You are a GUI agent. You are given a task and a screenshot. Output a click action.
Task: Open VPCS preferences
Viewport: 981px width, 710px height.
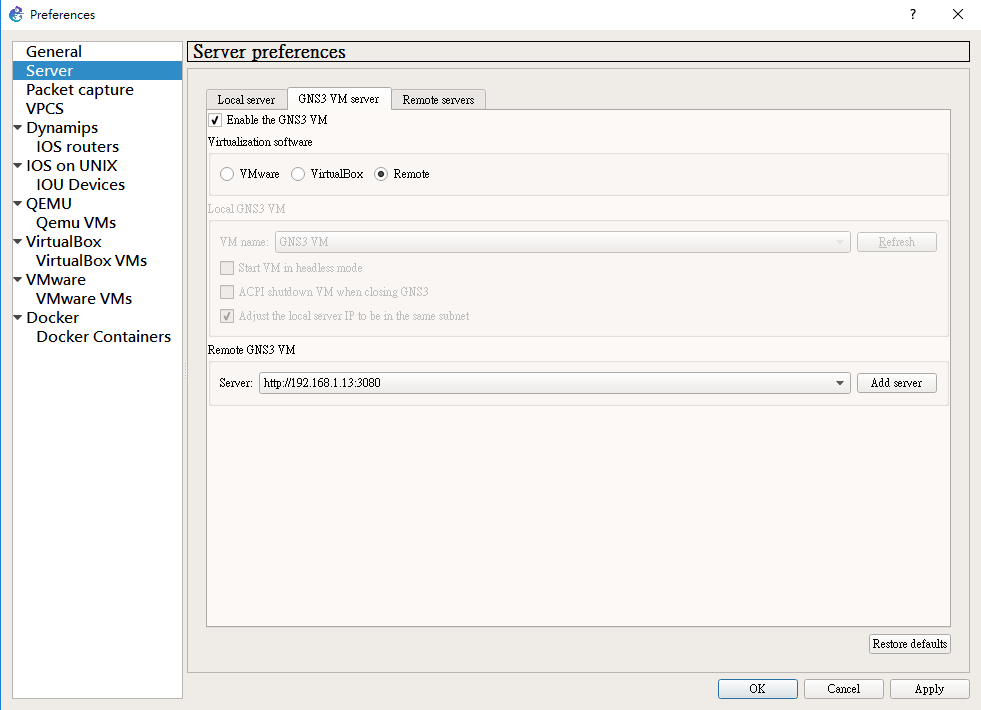pos(45,108)
